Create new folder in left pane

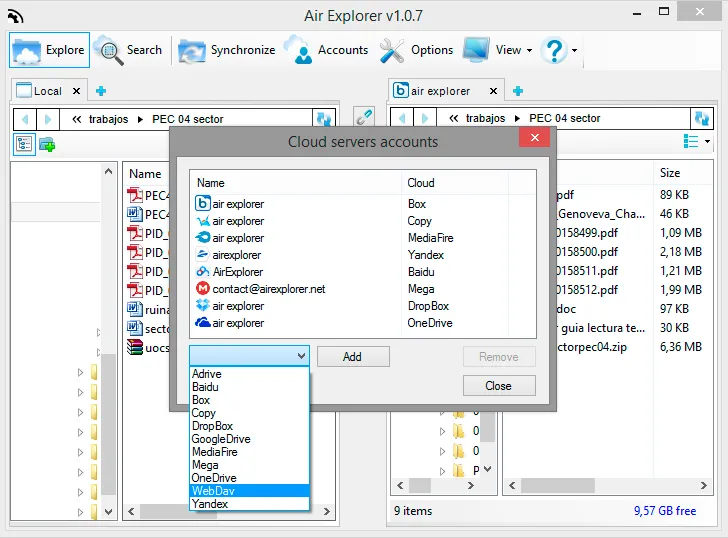pos(47,145)
